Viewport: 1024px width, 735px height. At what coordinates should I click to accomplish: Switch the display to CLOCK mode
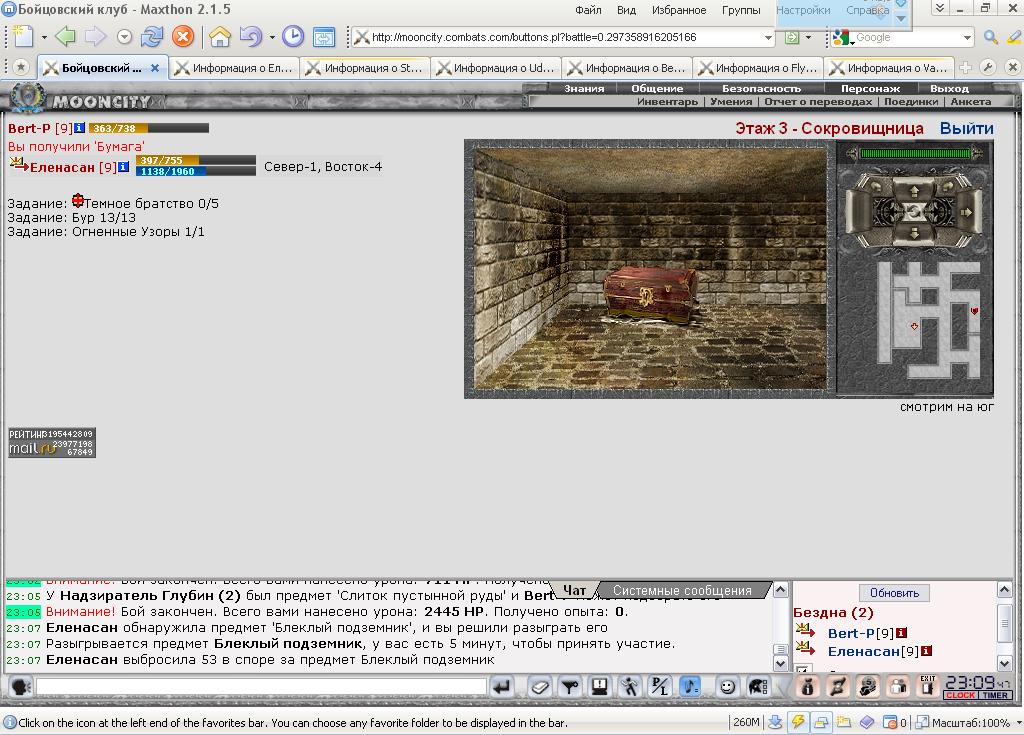pyautogui.click(x=960, y=695)
